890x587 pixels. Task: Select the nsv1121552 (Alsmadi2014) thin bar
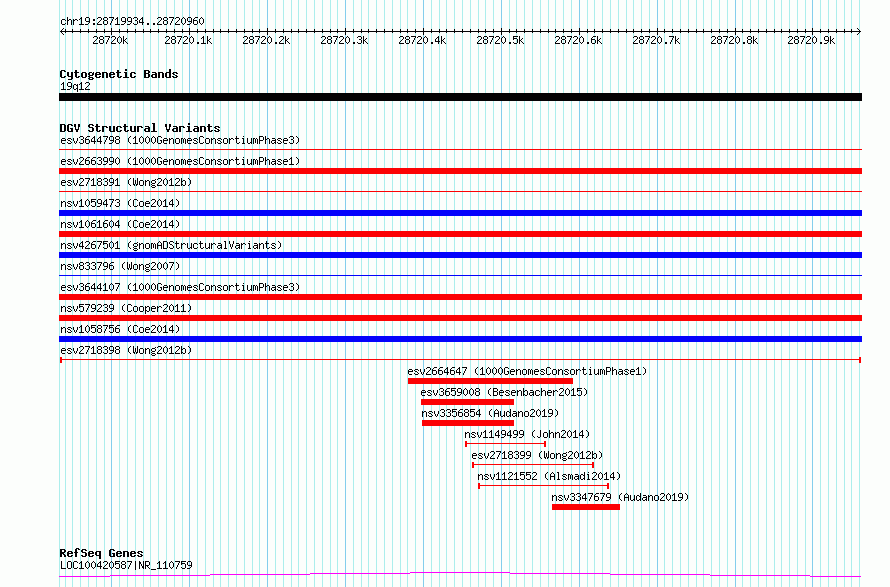(x=544, y=486)
